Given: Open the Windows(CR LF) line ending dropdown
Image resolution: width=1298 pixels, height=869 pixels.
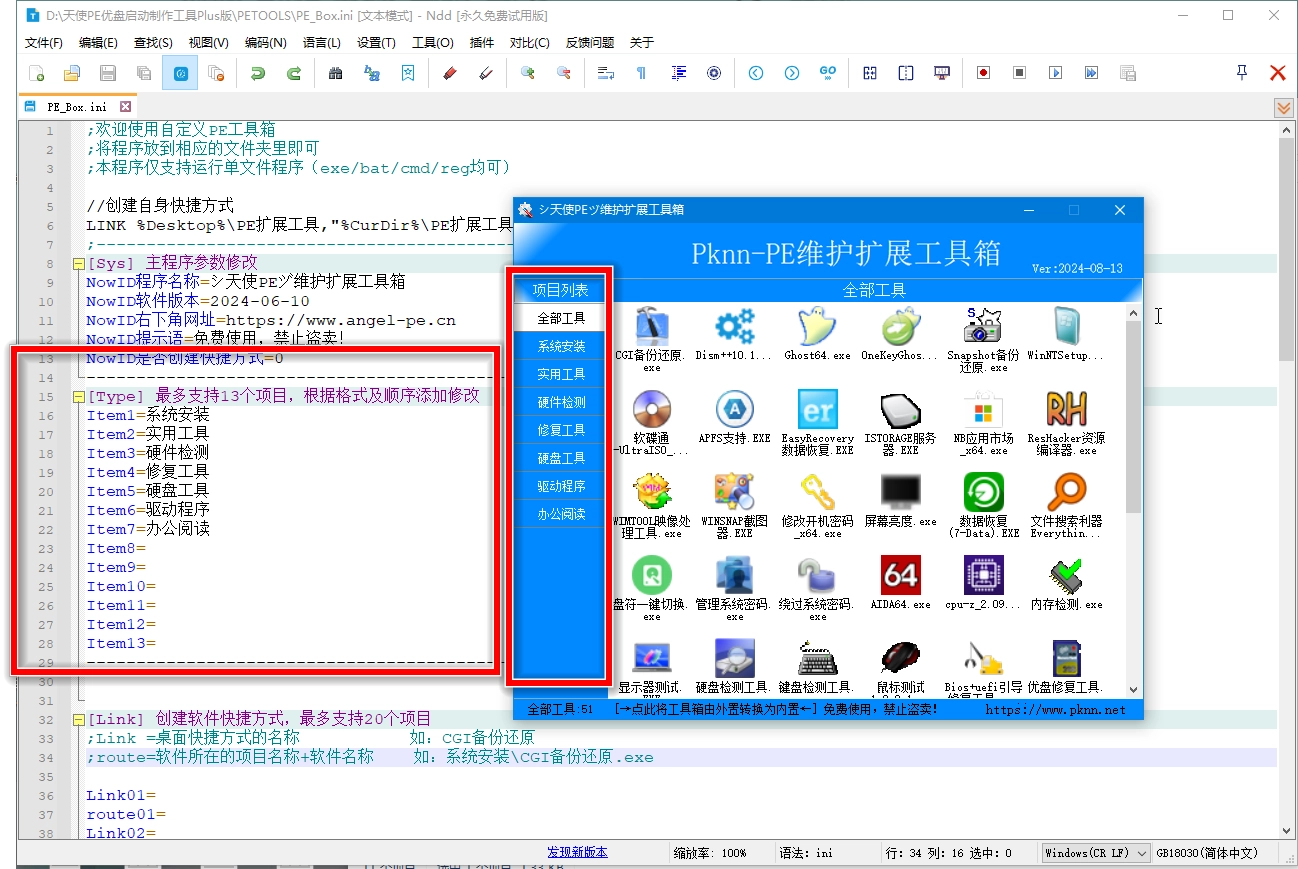Looking at the screenshot, I should click(x=1095, y=853).
